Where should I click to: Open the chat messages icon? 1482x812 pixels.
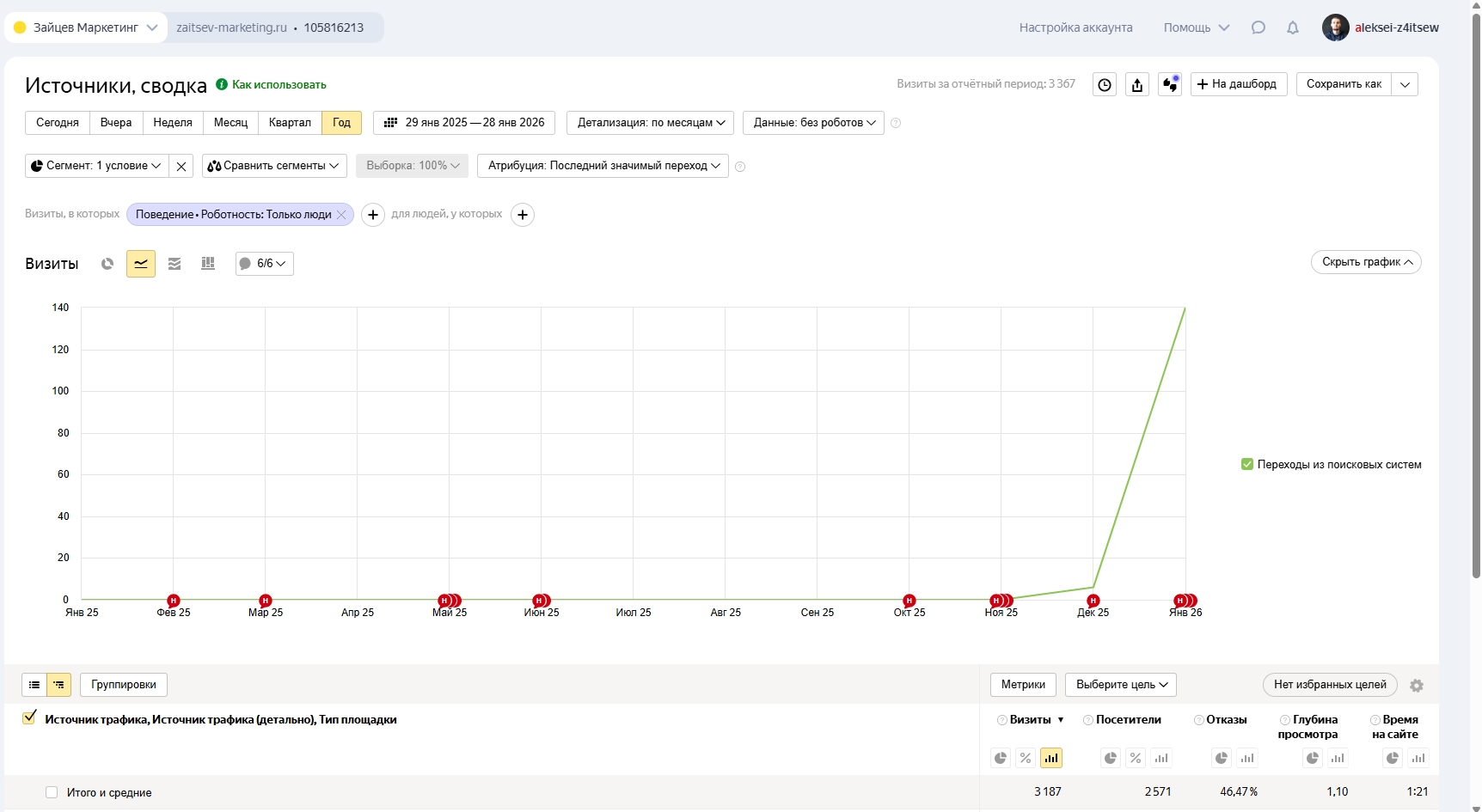[1258, 27]
